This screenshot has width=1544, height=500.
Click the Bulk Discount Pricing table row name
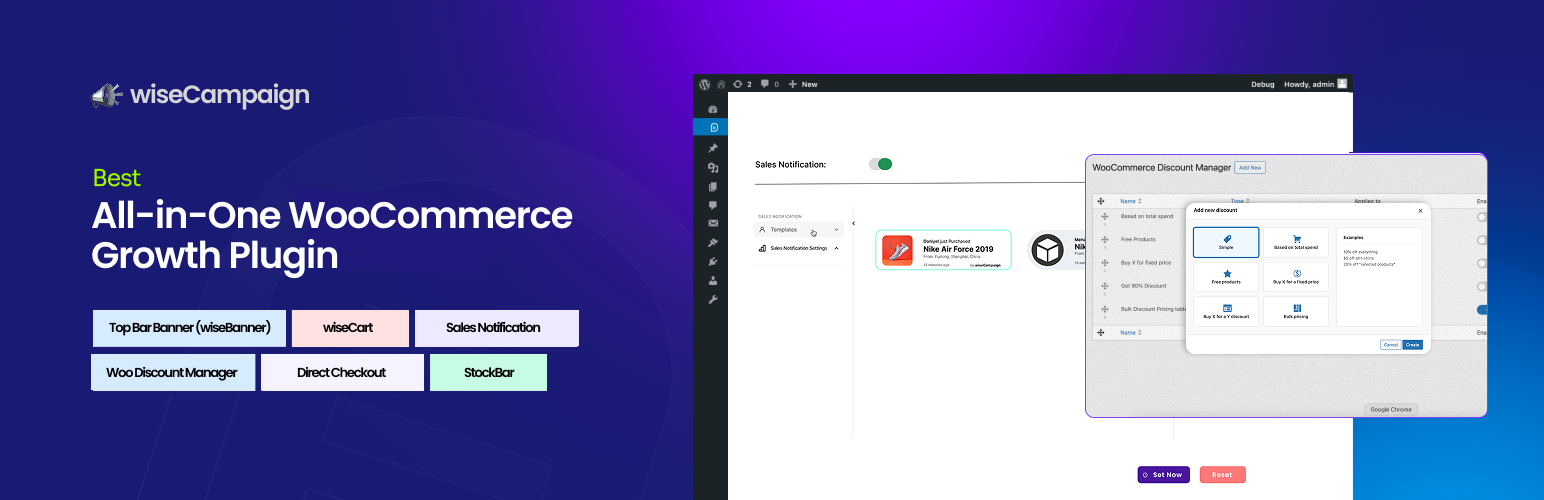click(x=1153, y=310)
